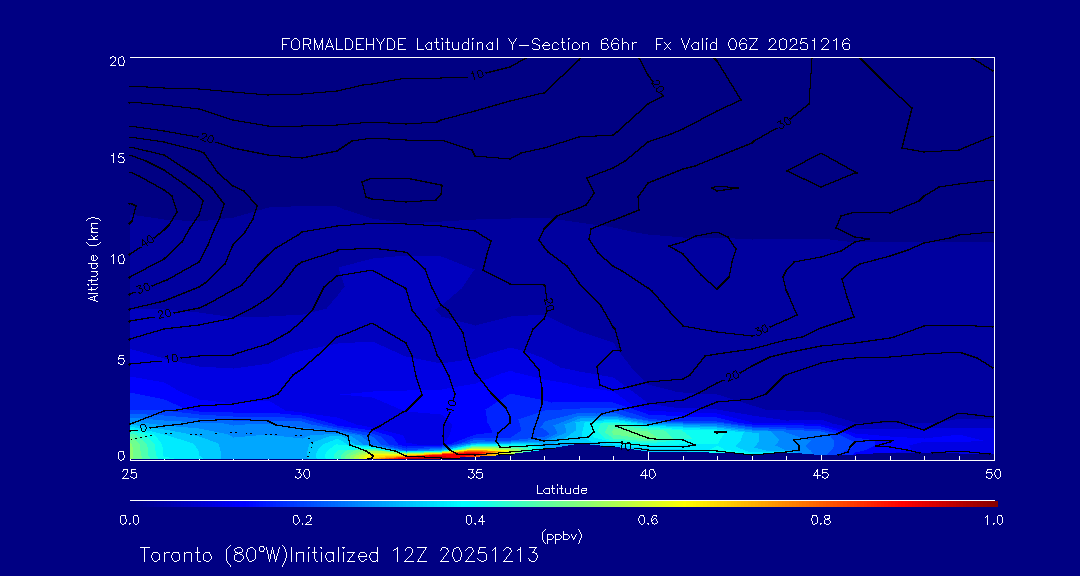Pick the latitude 40 tick label

[648, 473]
